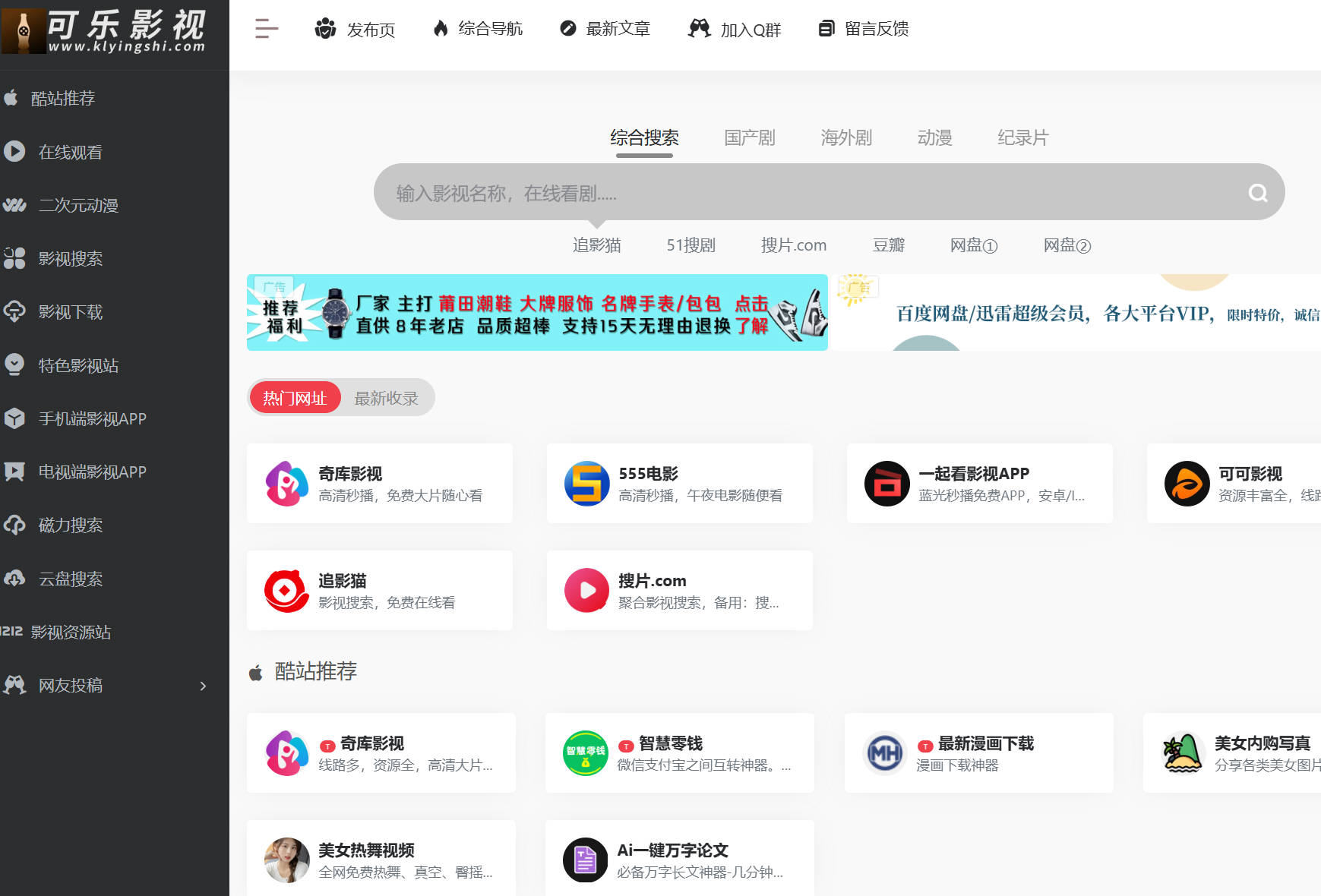The width and height of the screenshot is (1321, 896).
Task: Open 二次元动漫 section via its sidebar icon
Action: pyautogui.click(x=15, y=205)
